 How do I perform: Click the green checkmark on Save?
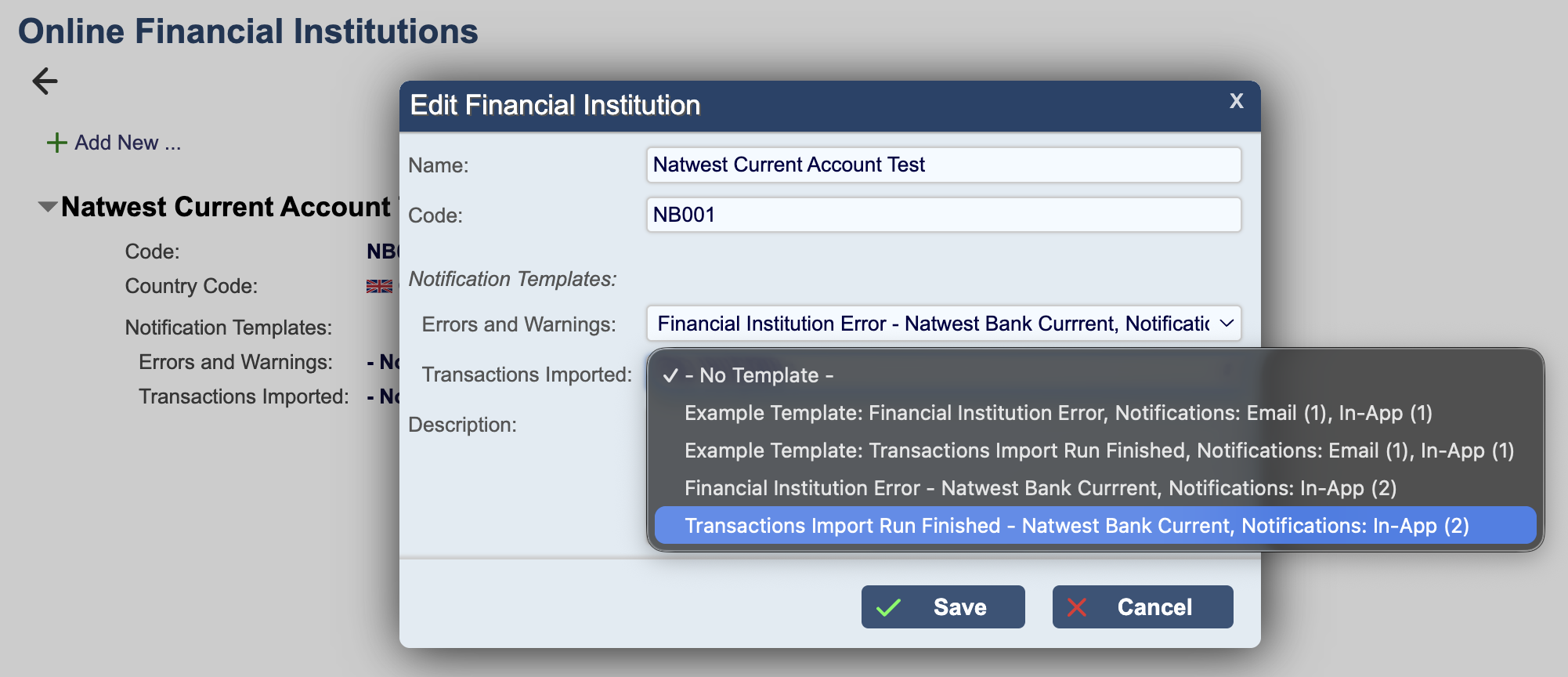888,607
